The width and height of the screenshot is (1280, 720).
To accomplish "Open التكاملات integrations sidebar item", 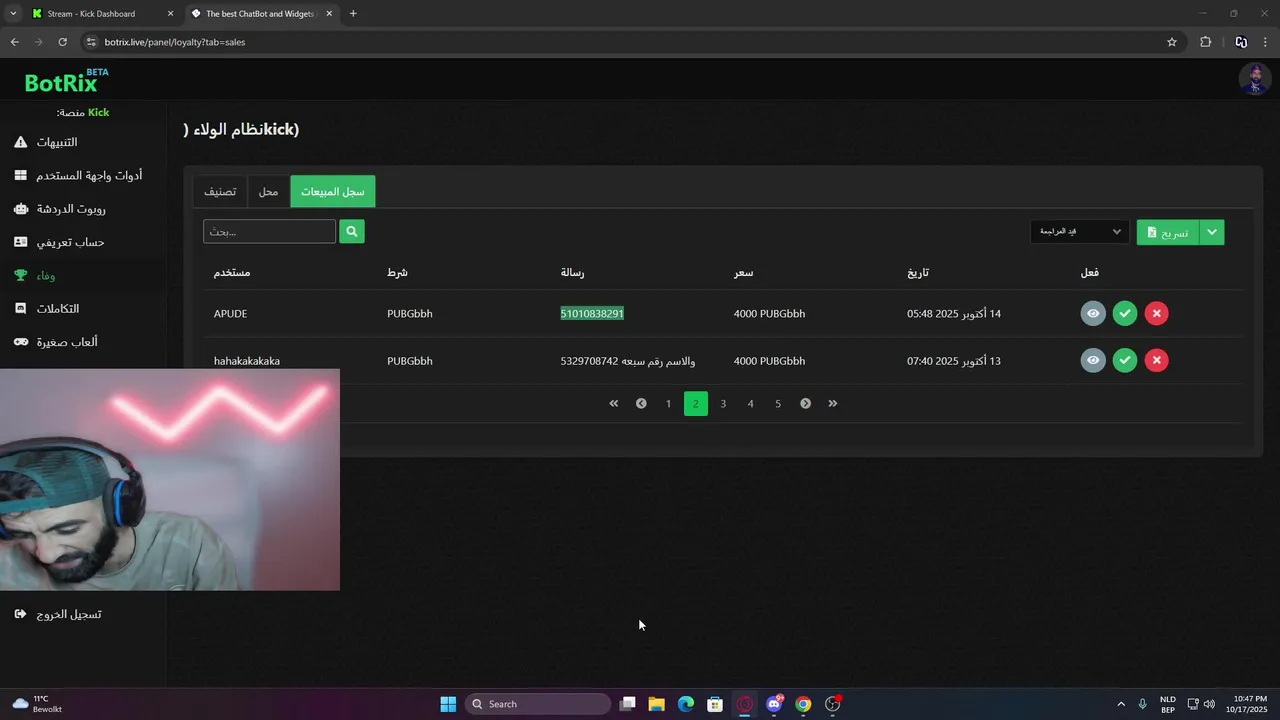I will click(x=47, y=309).
